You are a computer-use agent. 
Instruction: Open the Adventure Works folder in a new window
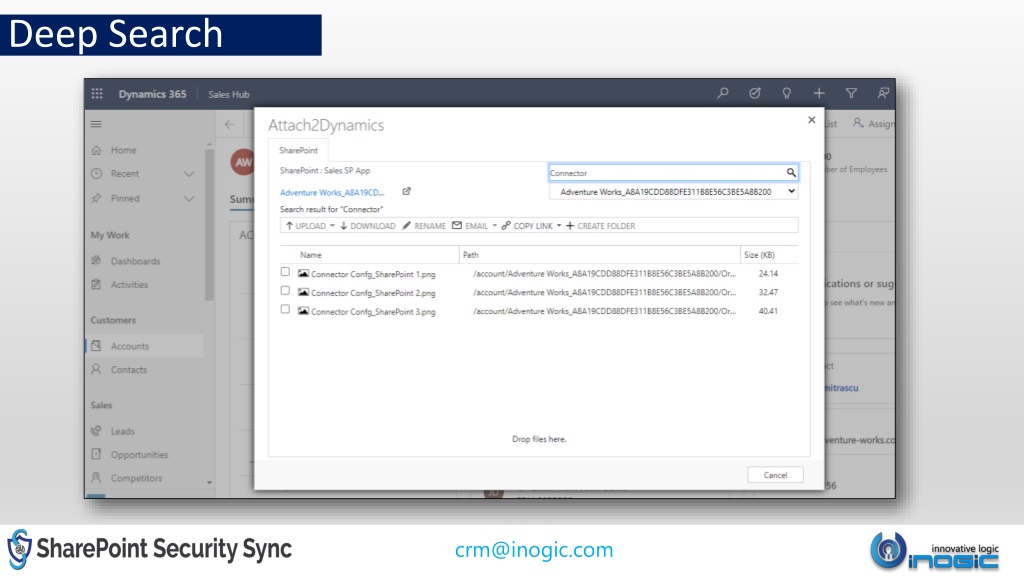pos(406,191)
